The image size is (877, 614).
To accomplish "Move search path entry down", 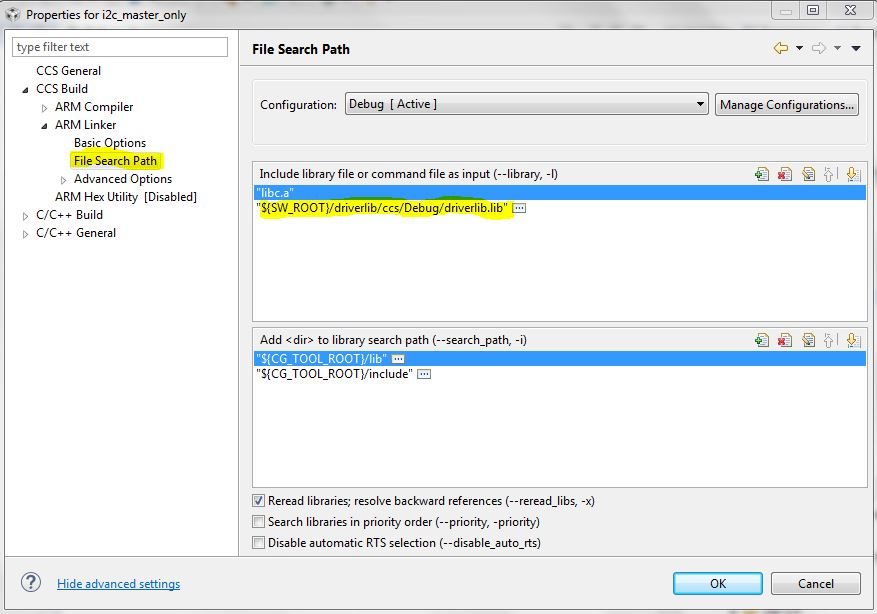I will [x=852, y=339].
